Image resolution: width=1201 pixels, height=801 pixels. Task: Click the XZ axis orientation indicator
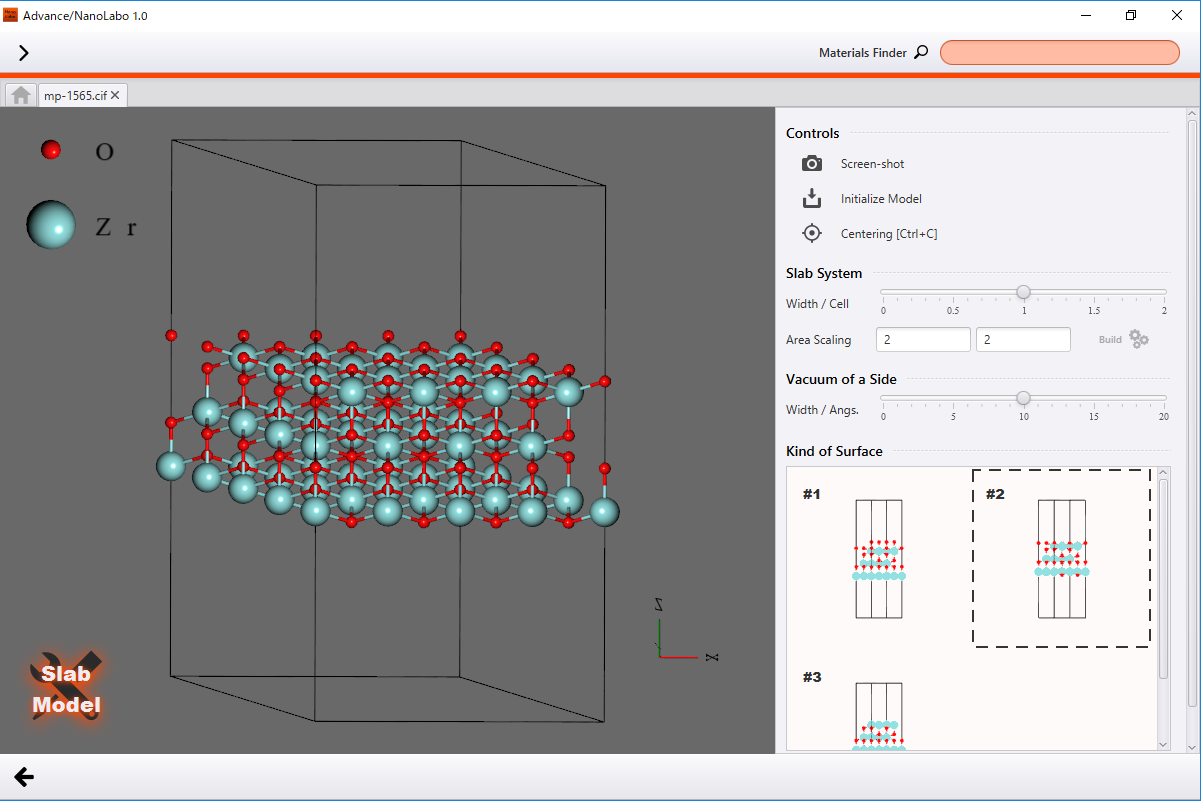(x=685, y=630)
